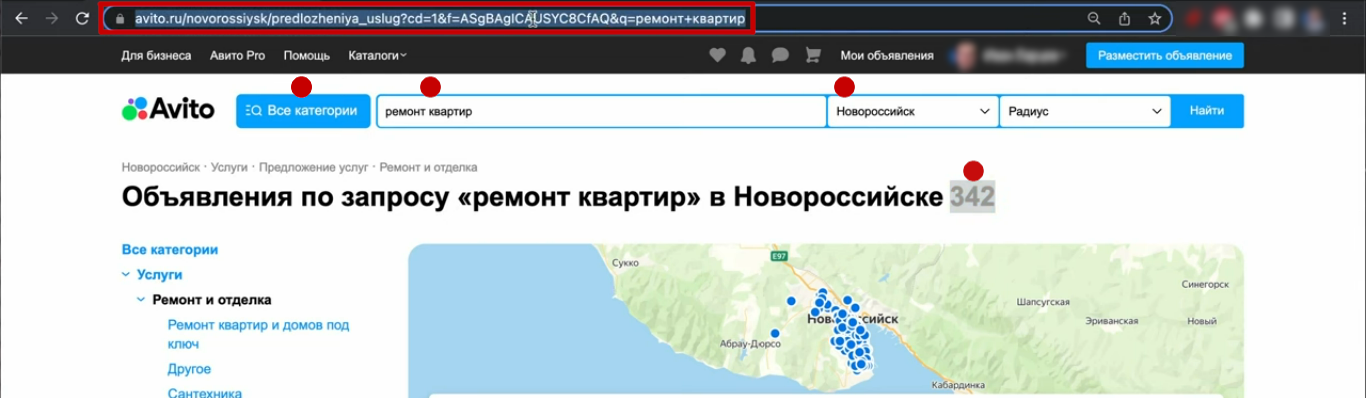Click the share page icon in address bar
1366x398 pixels.
(1124, 18)
